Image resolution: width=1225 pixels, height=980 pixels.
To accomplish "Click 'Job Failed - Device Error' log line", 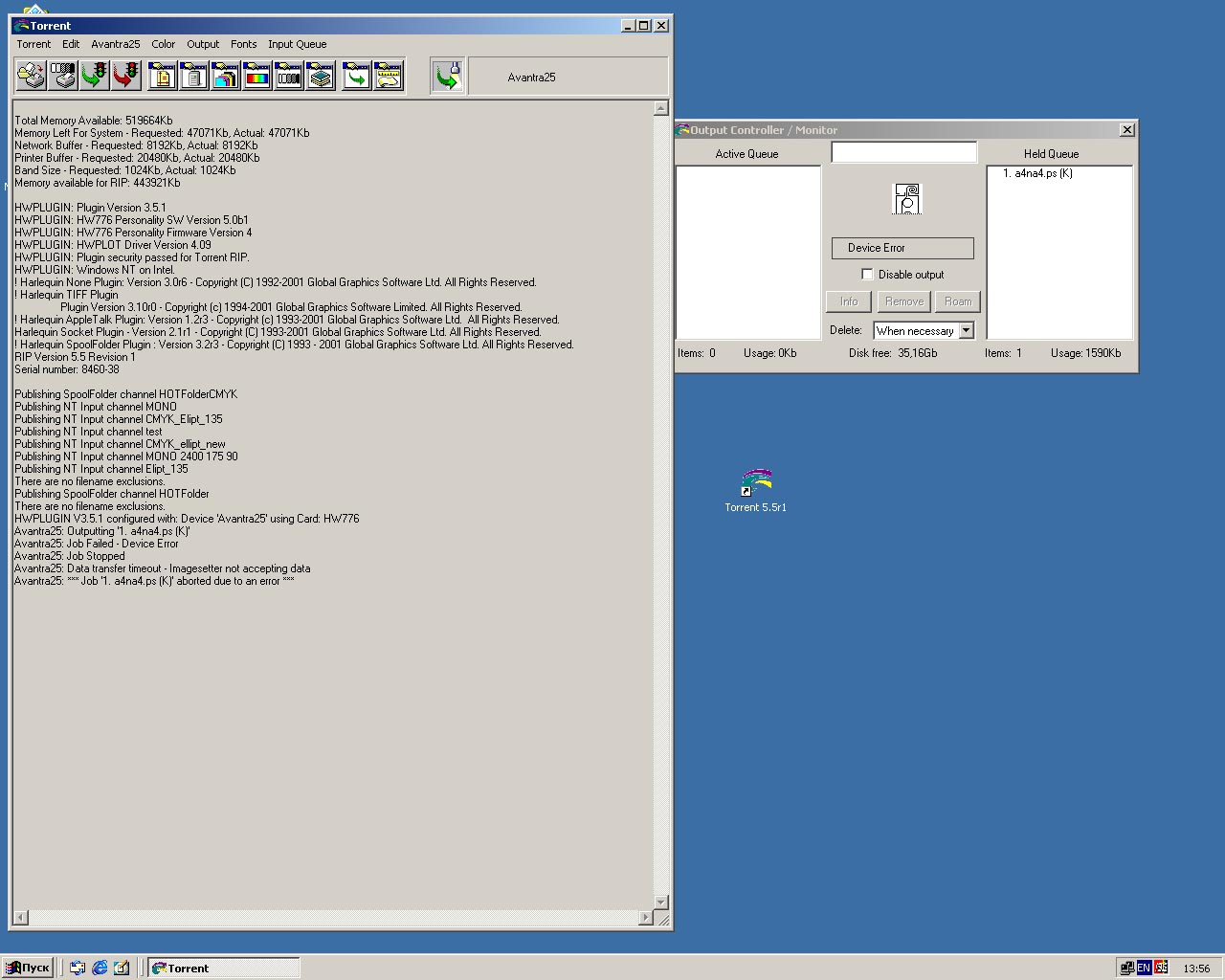I will click(97, 544).
